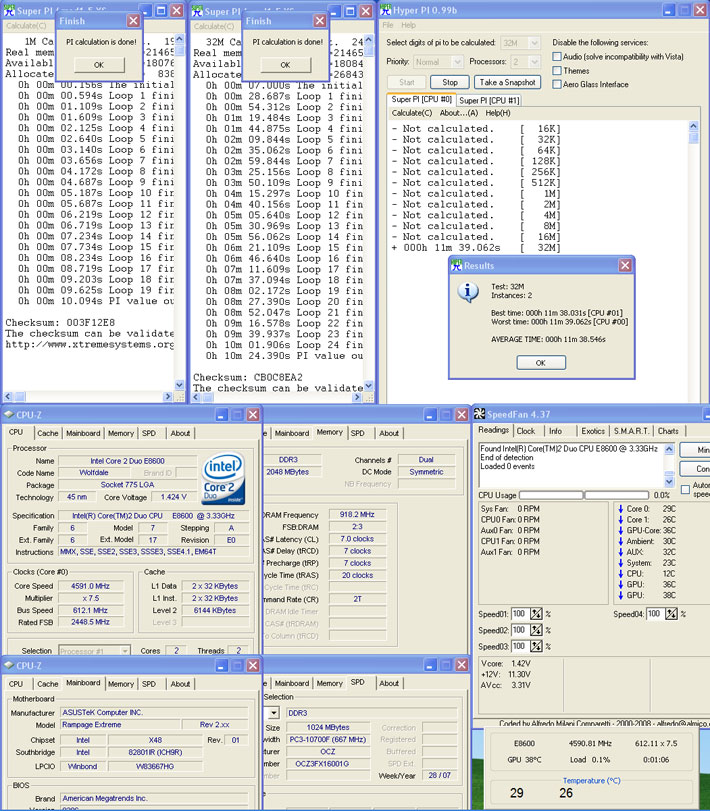Image resolution: width=710 pixels, height=811 pixels.
Task: Open SPD tab in upper CPU-Z window
Action: click(x=149, y=433)
